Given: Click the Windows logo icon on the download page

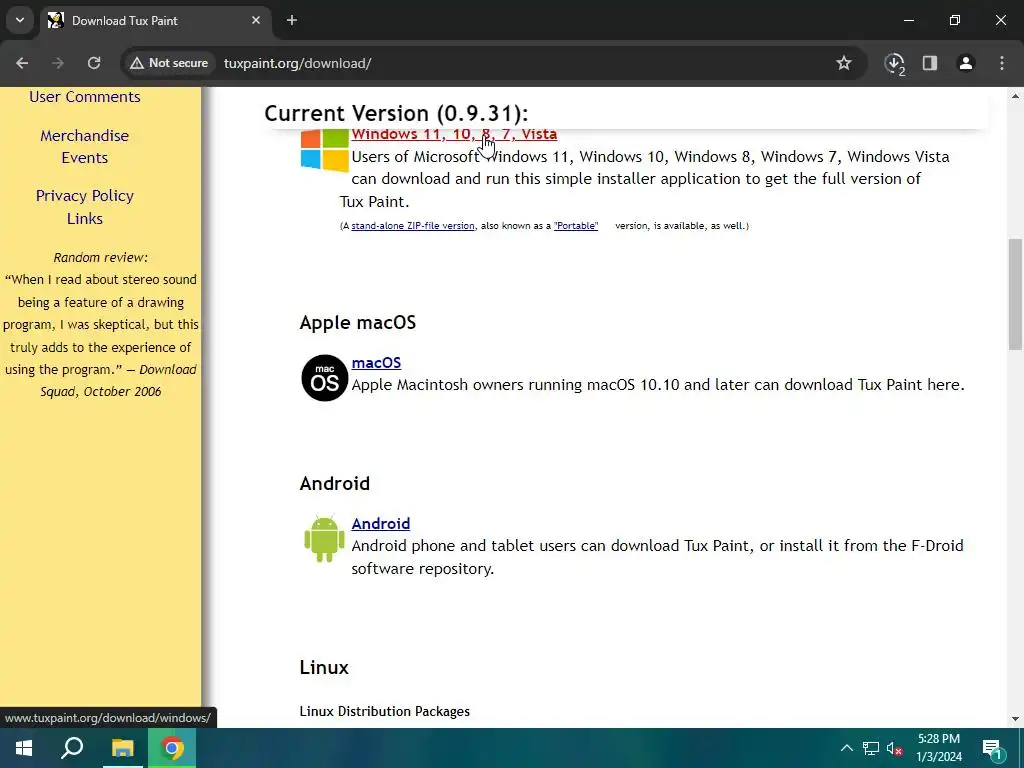Looking at the screenshot, I should tap(325, 150).
